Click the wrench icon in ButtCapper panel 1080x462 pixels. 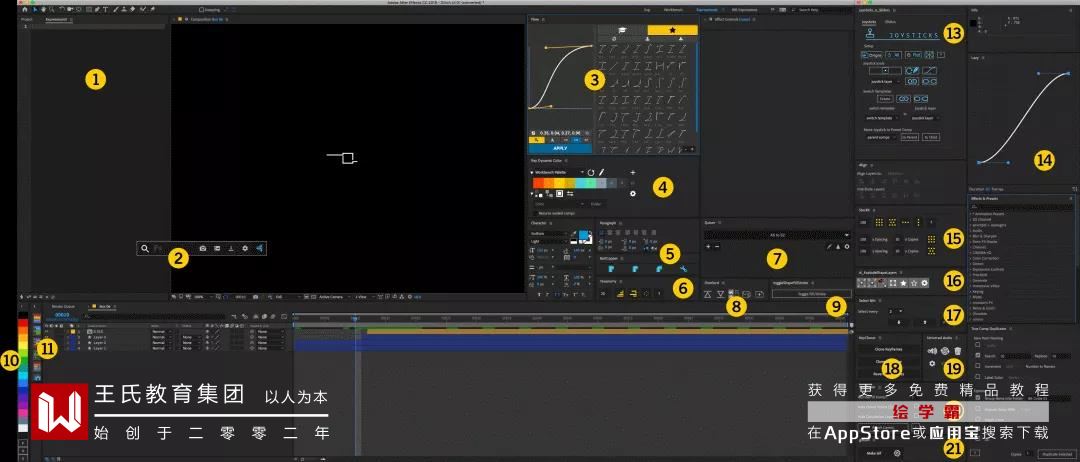(683, 269)
